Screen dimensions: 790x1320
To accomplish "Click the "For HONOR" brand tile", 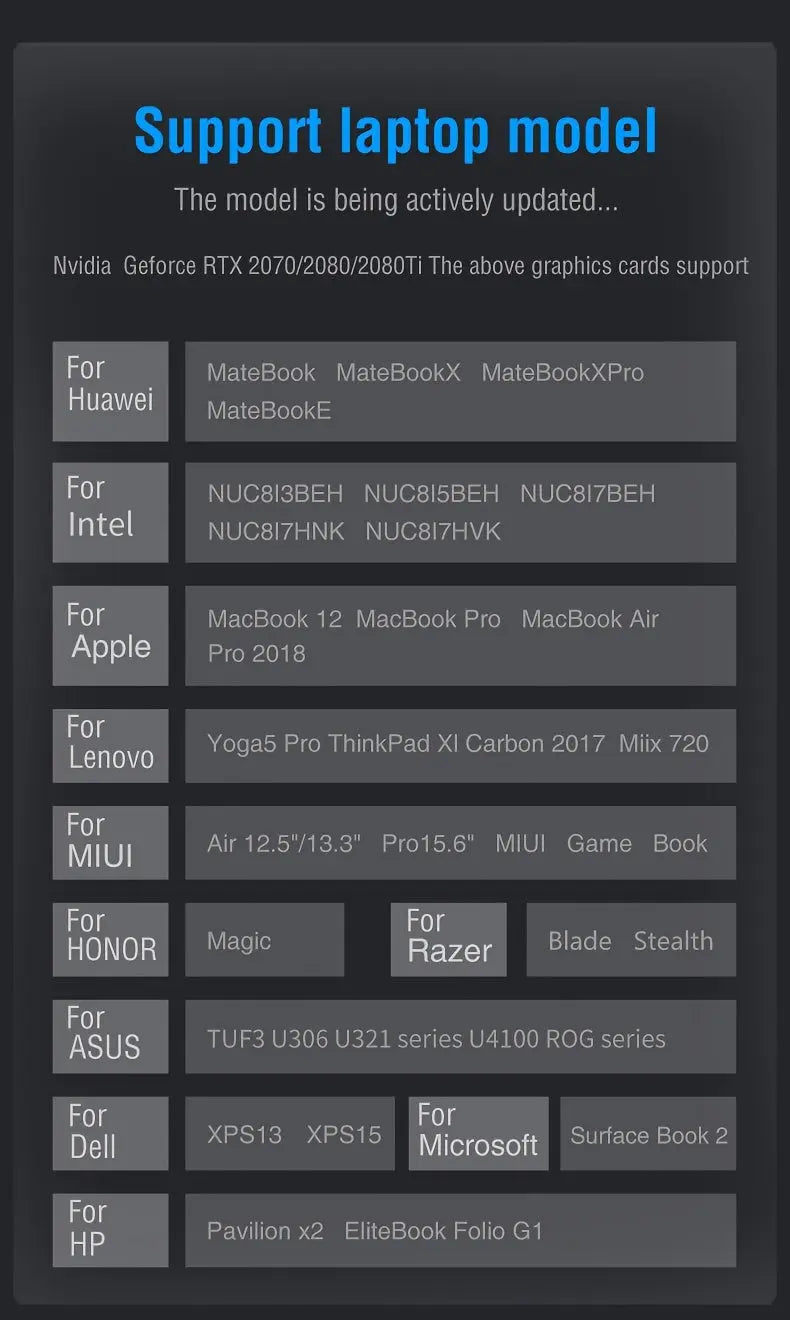I will tap(110, 939).
